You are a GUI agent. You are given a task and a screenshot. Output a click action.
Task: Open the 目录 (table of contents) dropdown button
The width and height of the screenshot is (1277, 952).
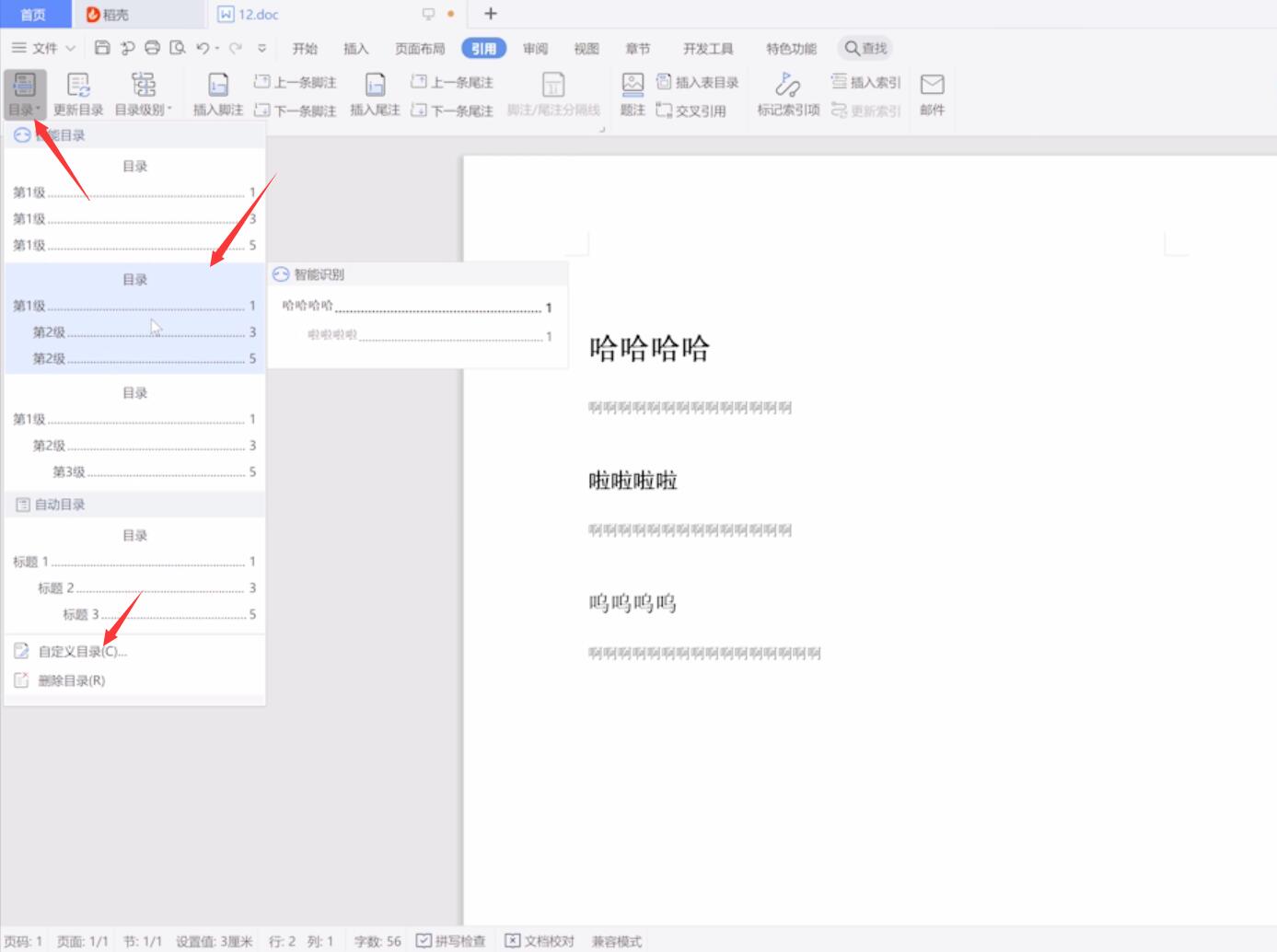click(25, 95)
